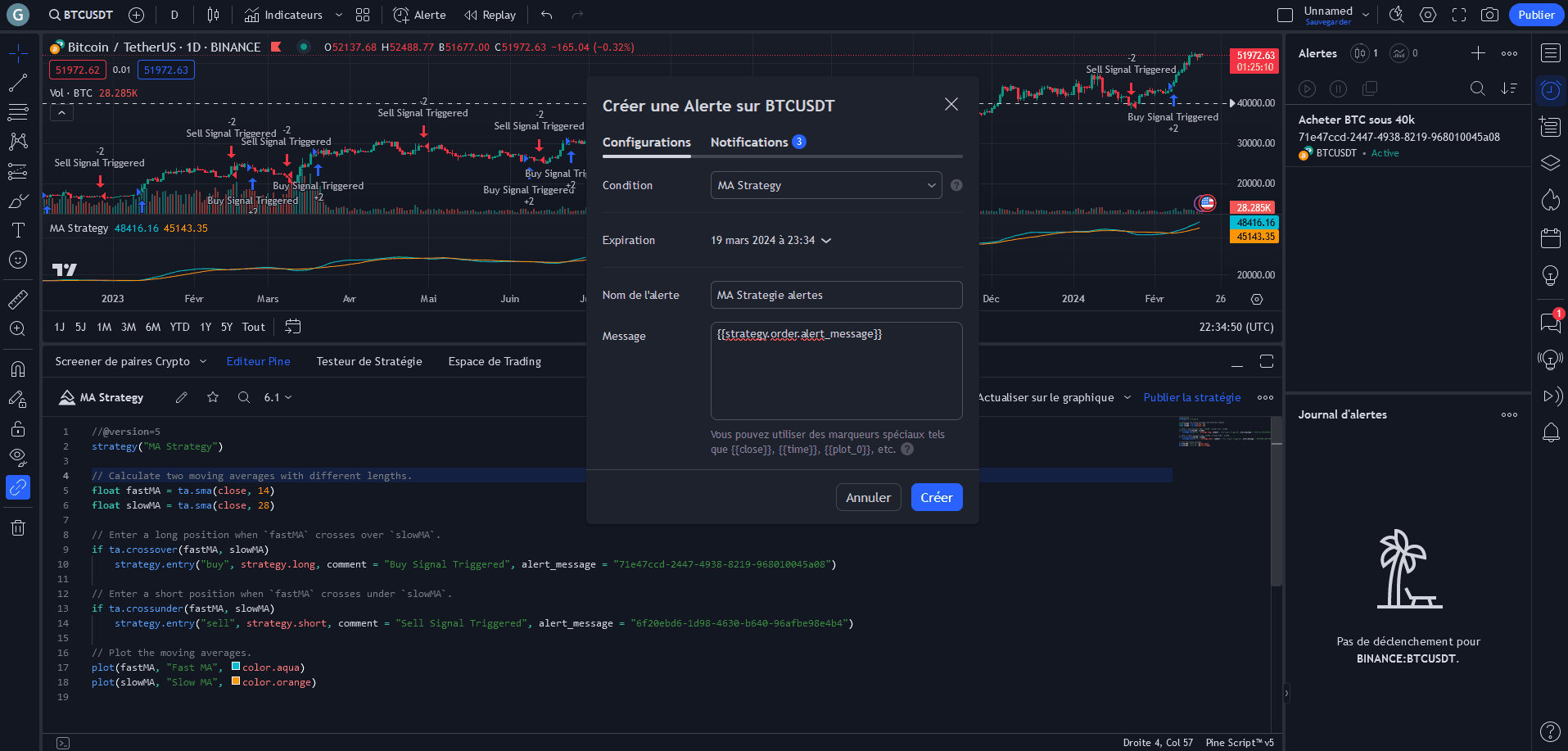The width and height of the screenshot is (1568, 751).
Task: Click the Alerte toolbar button
Action: click(419, 15)
